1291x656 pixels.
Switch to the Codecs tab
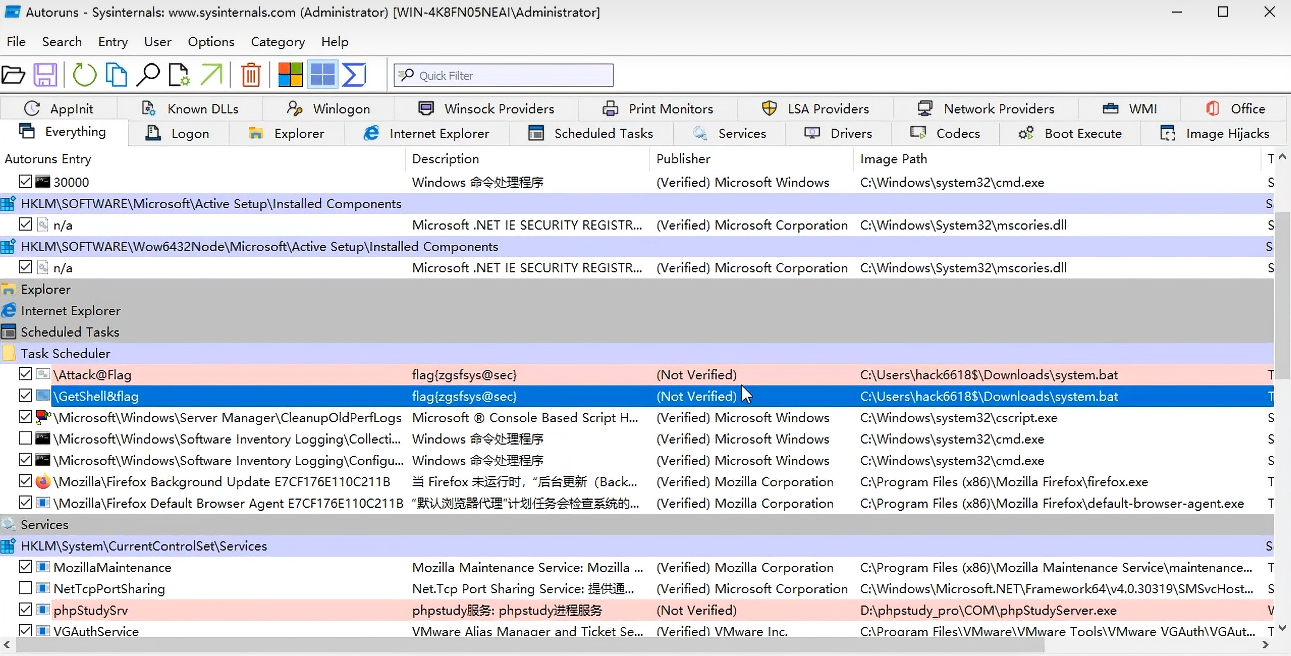(x=945, y=133)
